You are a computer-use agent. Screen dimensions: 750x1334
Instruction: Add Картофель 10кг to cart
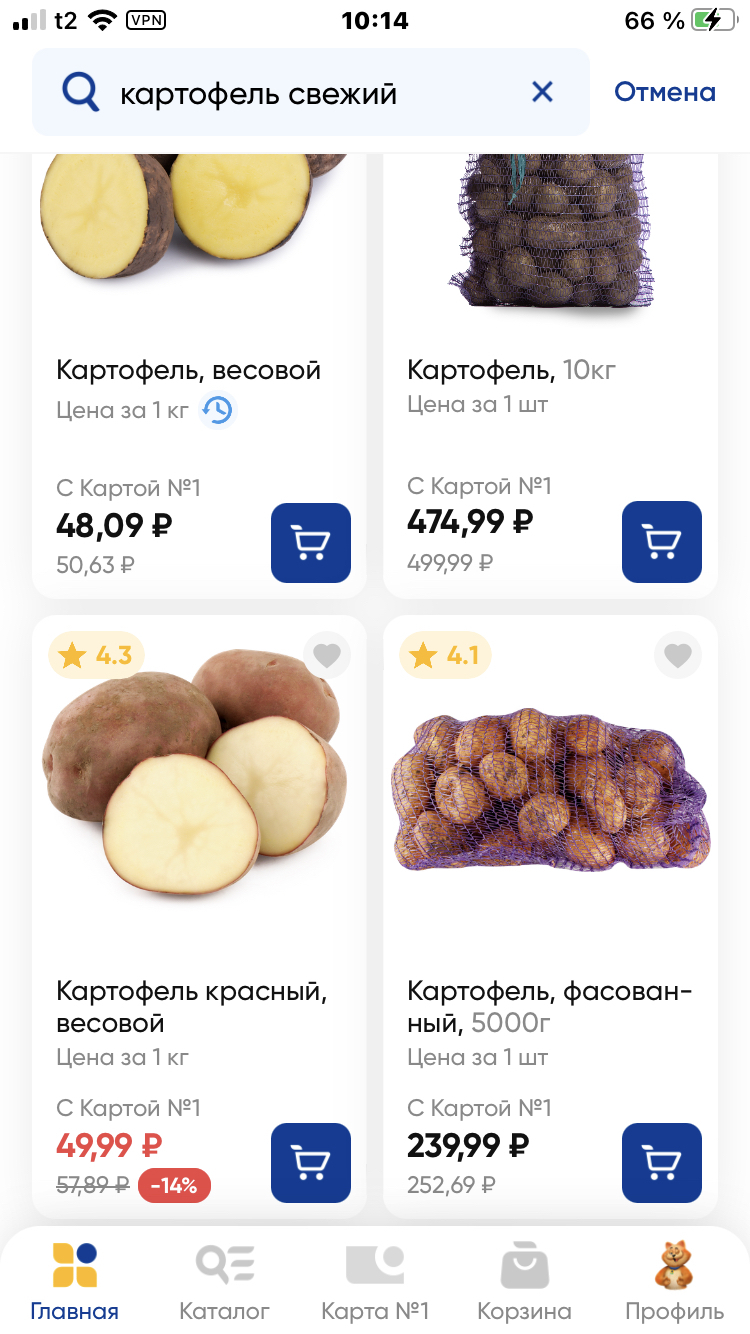point(661,542)
